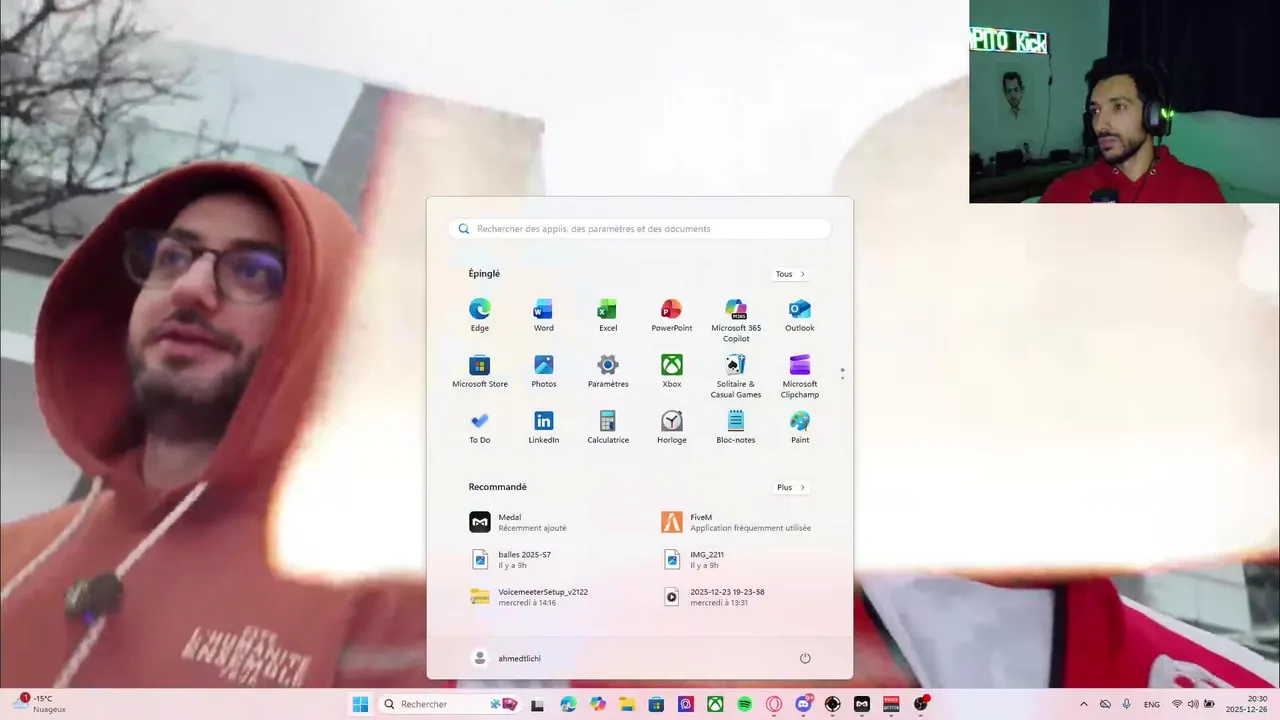Open the pinned Xbox app
The image size is (1280, 720).
click(x=672, y=371)
